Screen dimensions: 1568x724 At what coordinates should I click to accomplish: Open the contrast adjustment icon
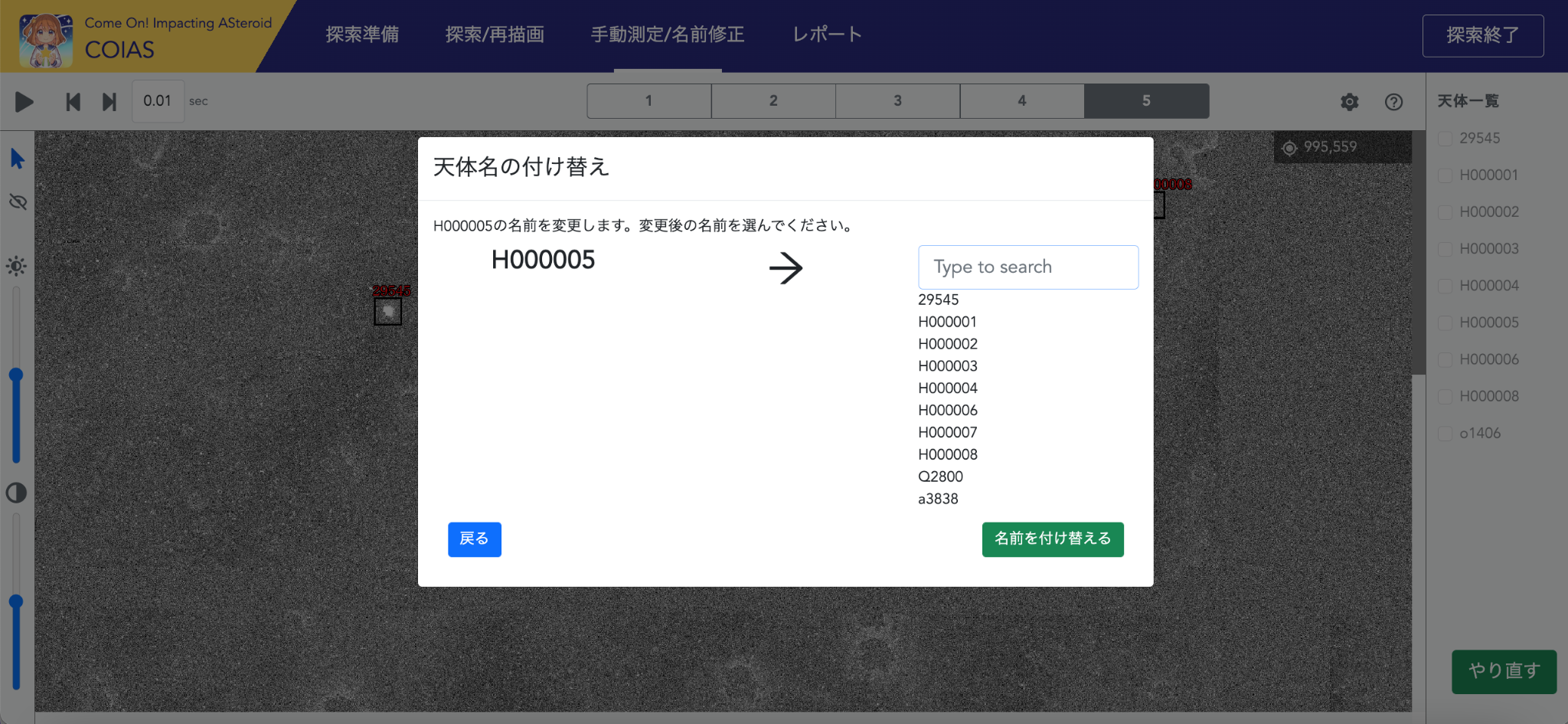[x=16, y=493]
